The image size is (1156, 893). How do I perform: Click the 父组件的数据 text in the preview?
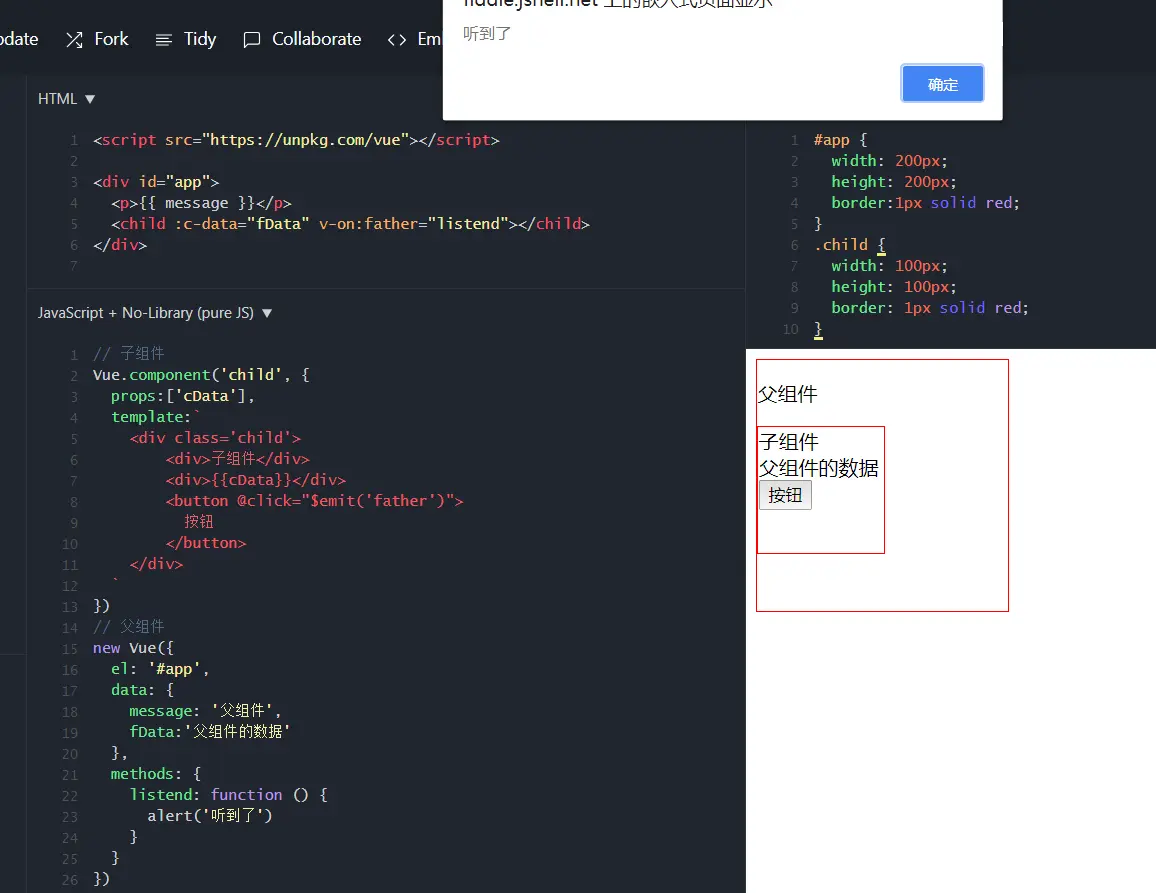pyautogui.click(x=818, y=468)
